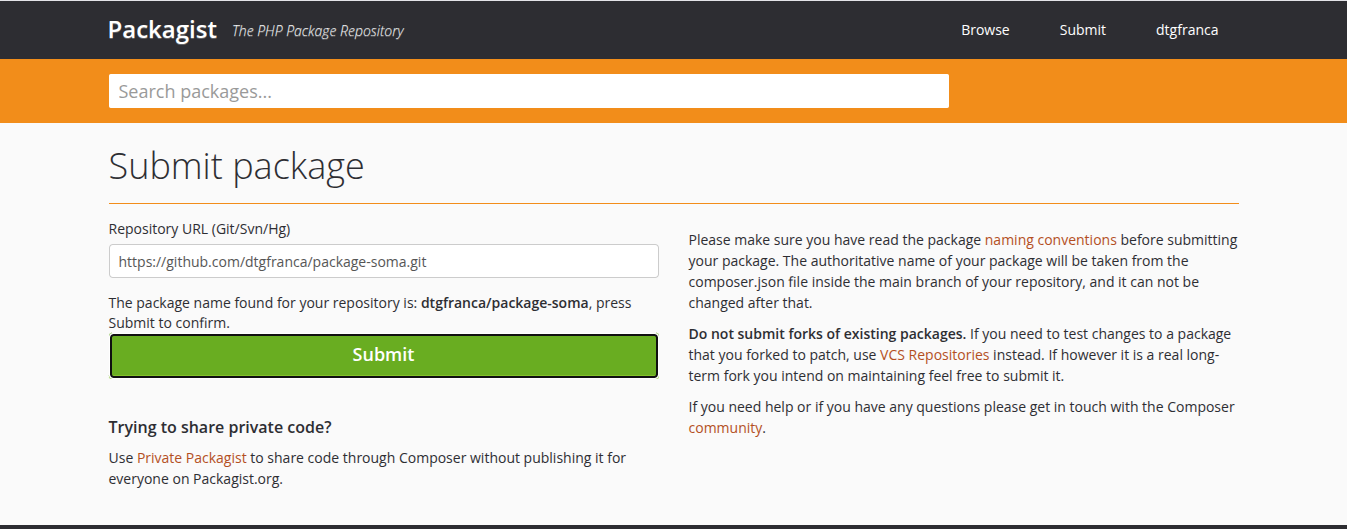The image size is (1347, 529).
Task: Click the 'If you need help' paragraph
Action: point(960,407)
